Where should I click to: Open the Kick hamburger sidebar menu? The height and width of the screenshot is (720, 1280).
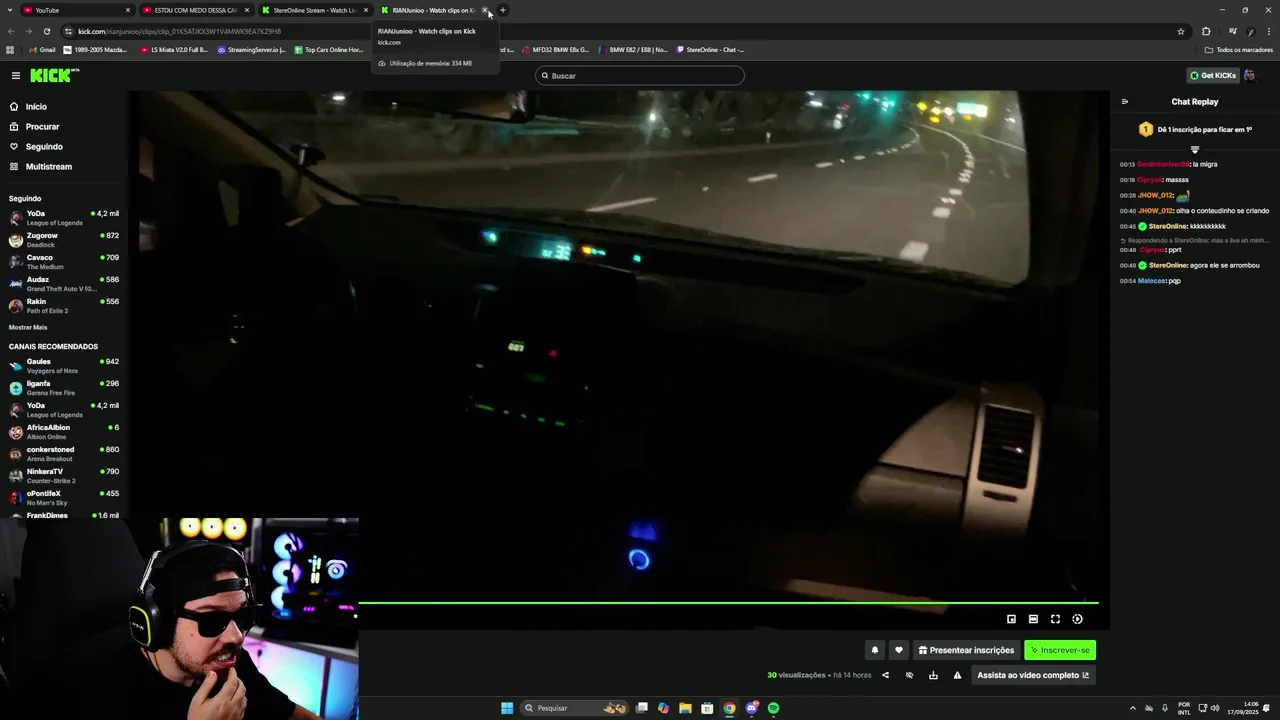15,76
